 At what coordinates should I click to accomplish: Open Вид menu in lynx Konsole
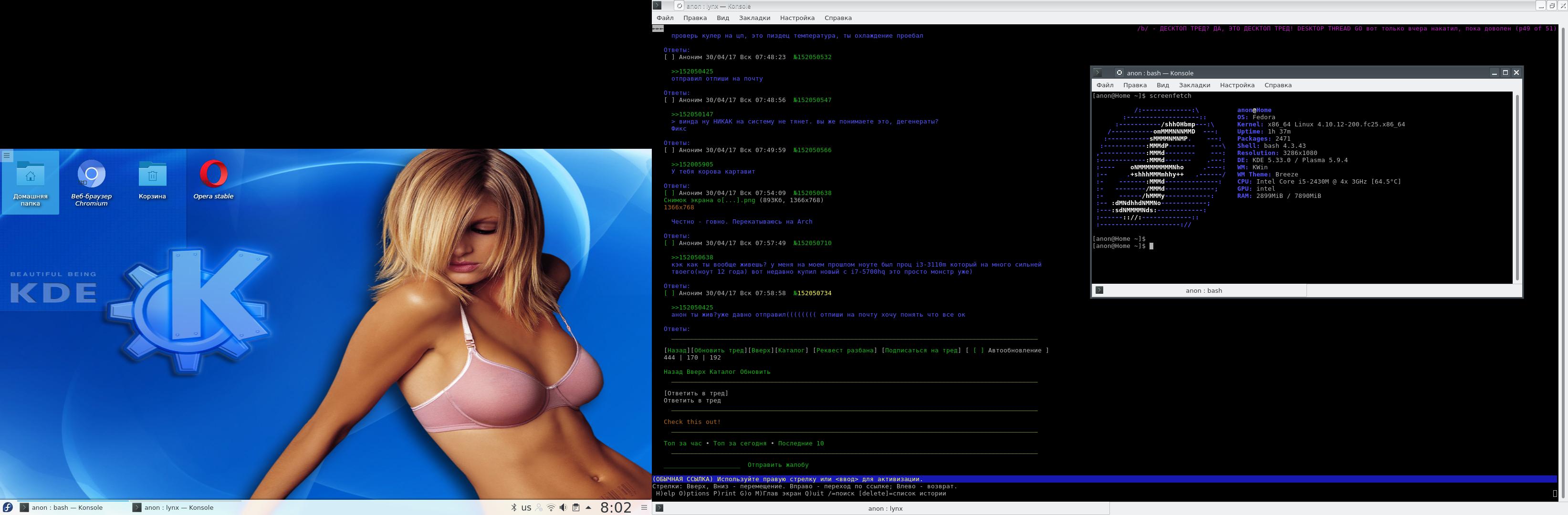(722, 18)
